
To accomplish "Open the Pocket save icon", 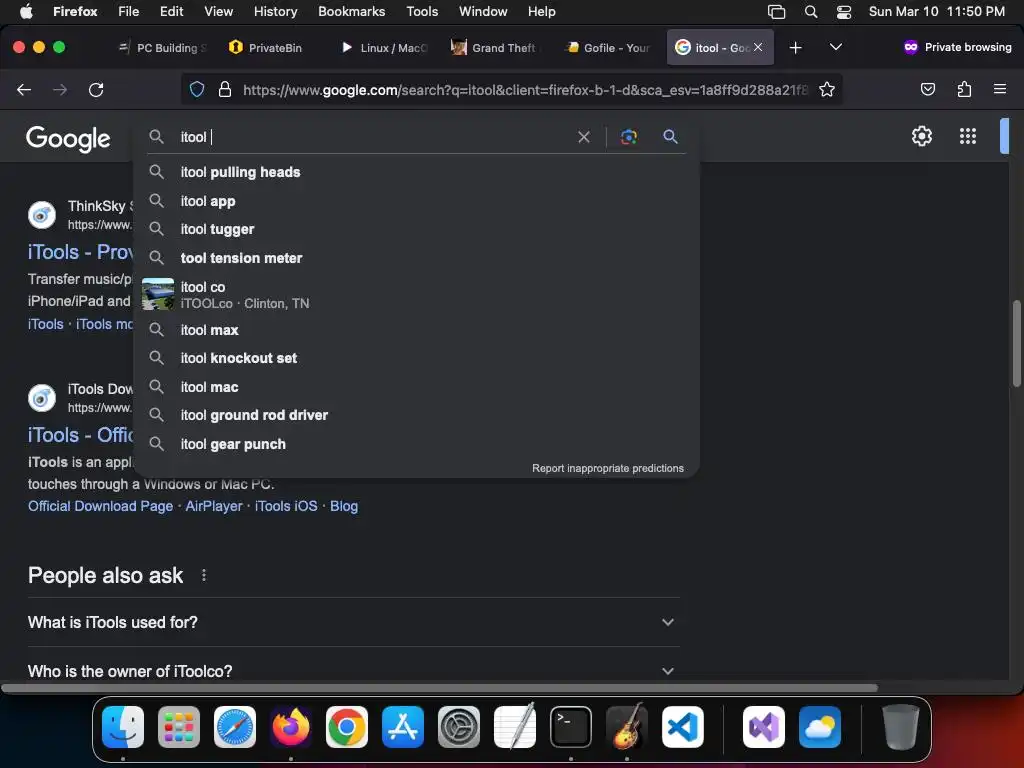I will 927,89.
